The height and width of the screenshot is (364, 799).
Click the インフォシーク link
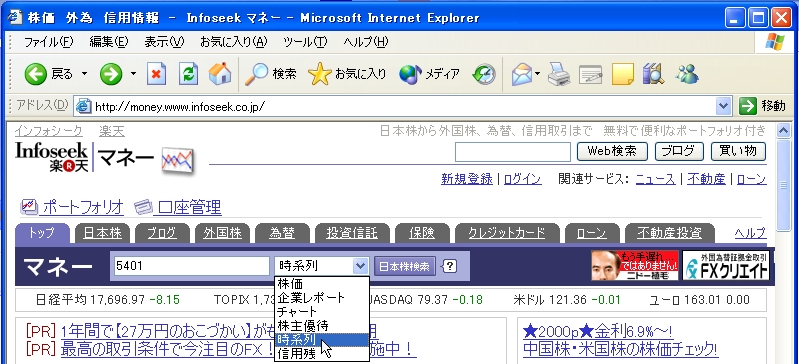[48, 132]
